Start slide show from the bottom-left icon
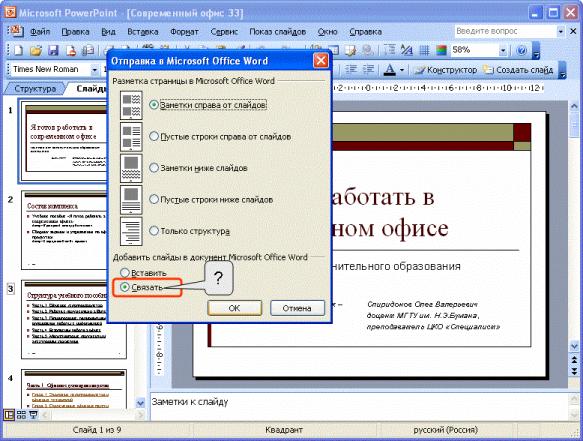583x441 pixels. coord(33,415)
